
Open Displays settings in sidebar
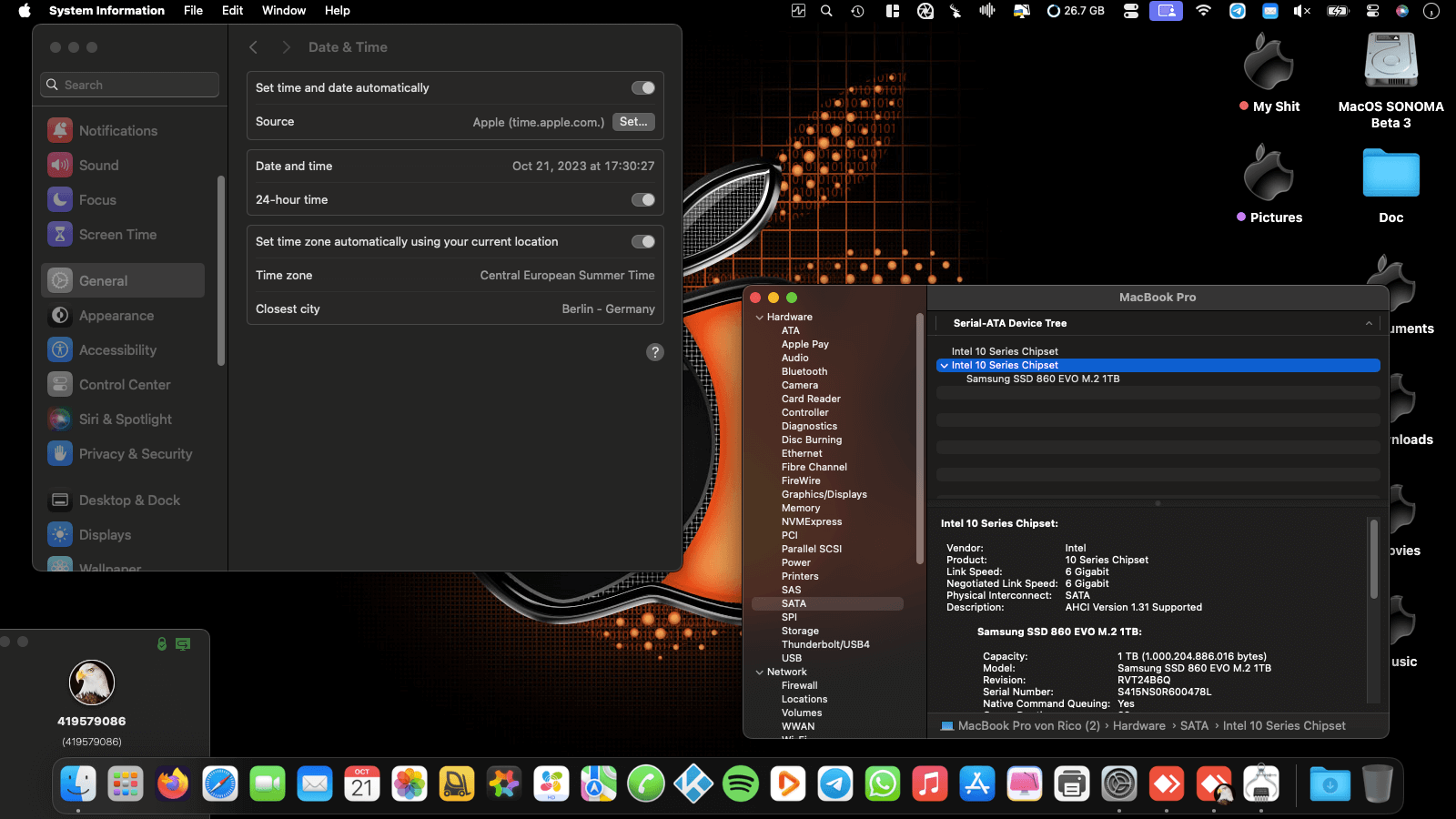(x=123, y=535)
